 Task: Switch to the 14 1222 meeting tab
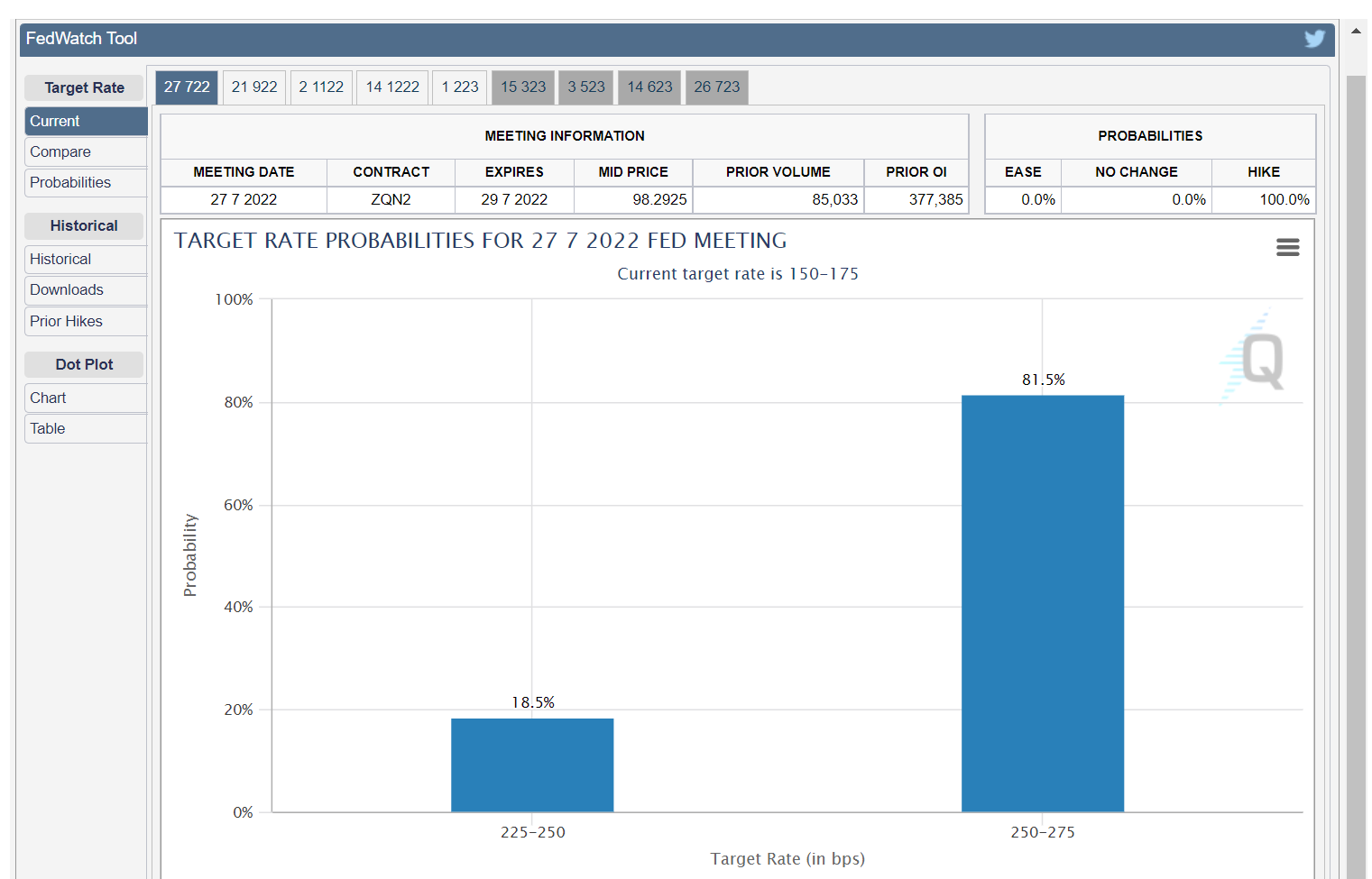(392, 87)
